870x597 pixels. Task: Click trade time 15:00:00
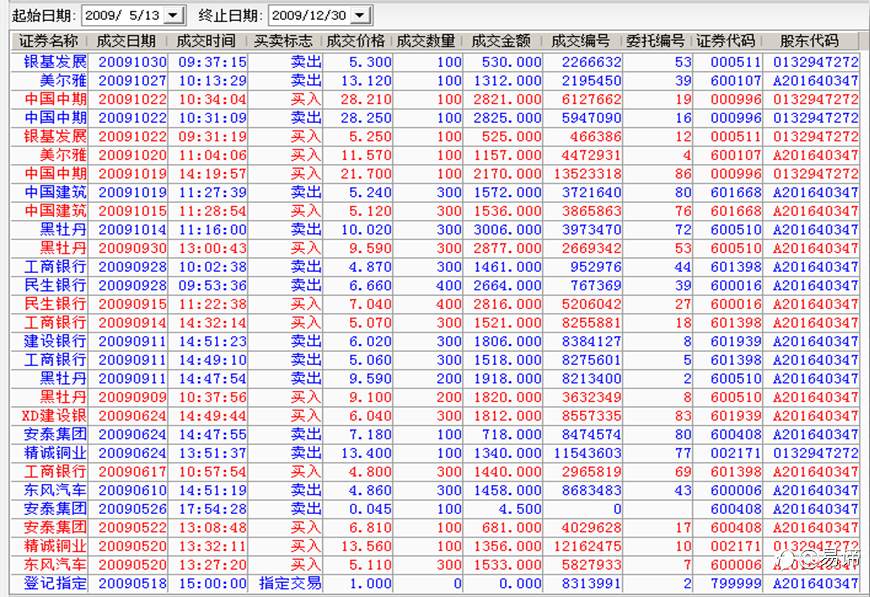pyautogui.click(x=213, y=584)
